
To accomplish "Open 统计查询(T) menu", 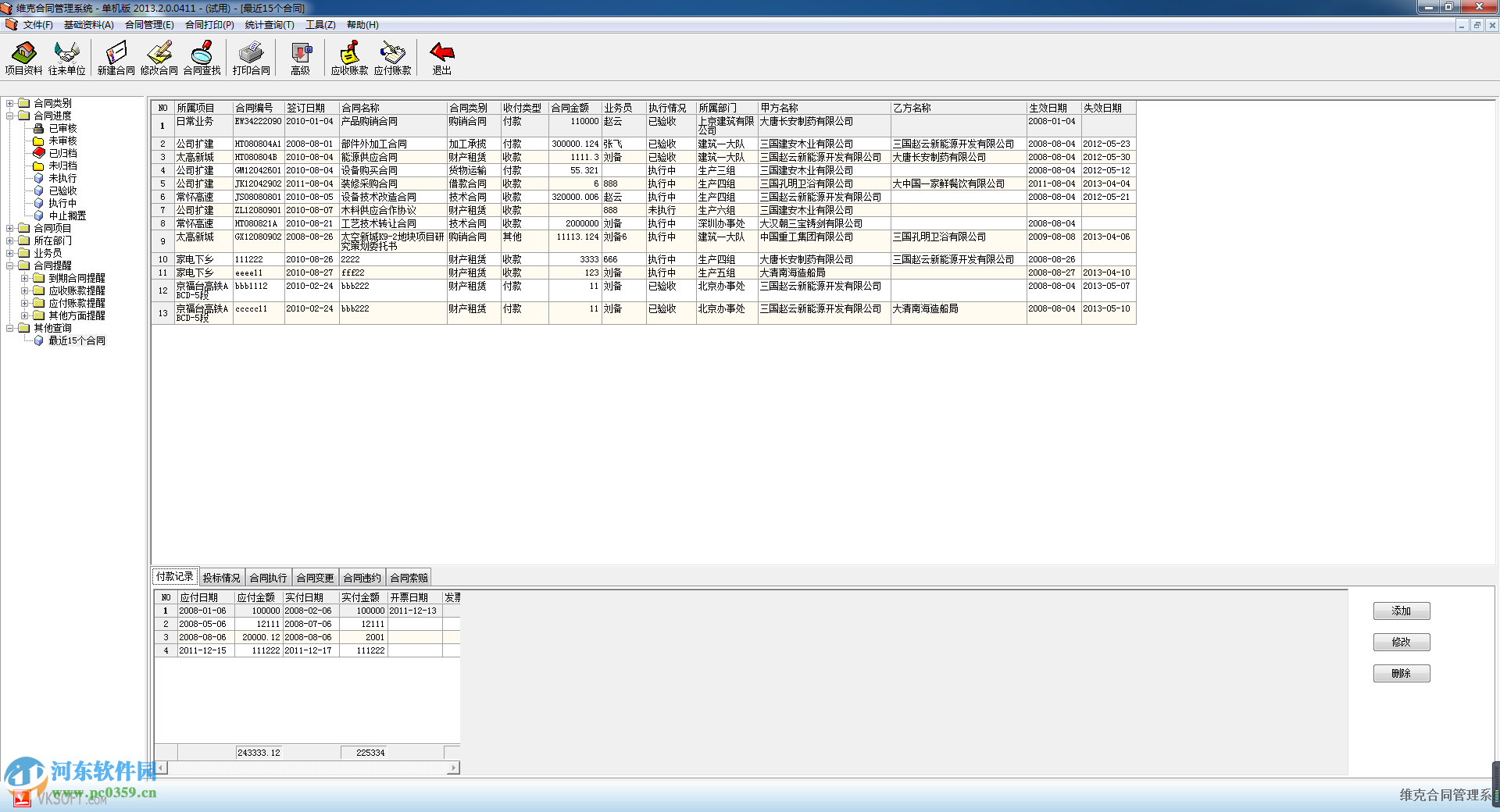I will (270, 25).
